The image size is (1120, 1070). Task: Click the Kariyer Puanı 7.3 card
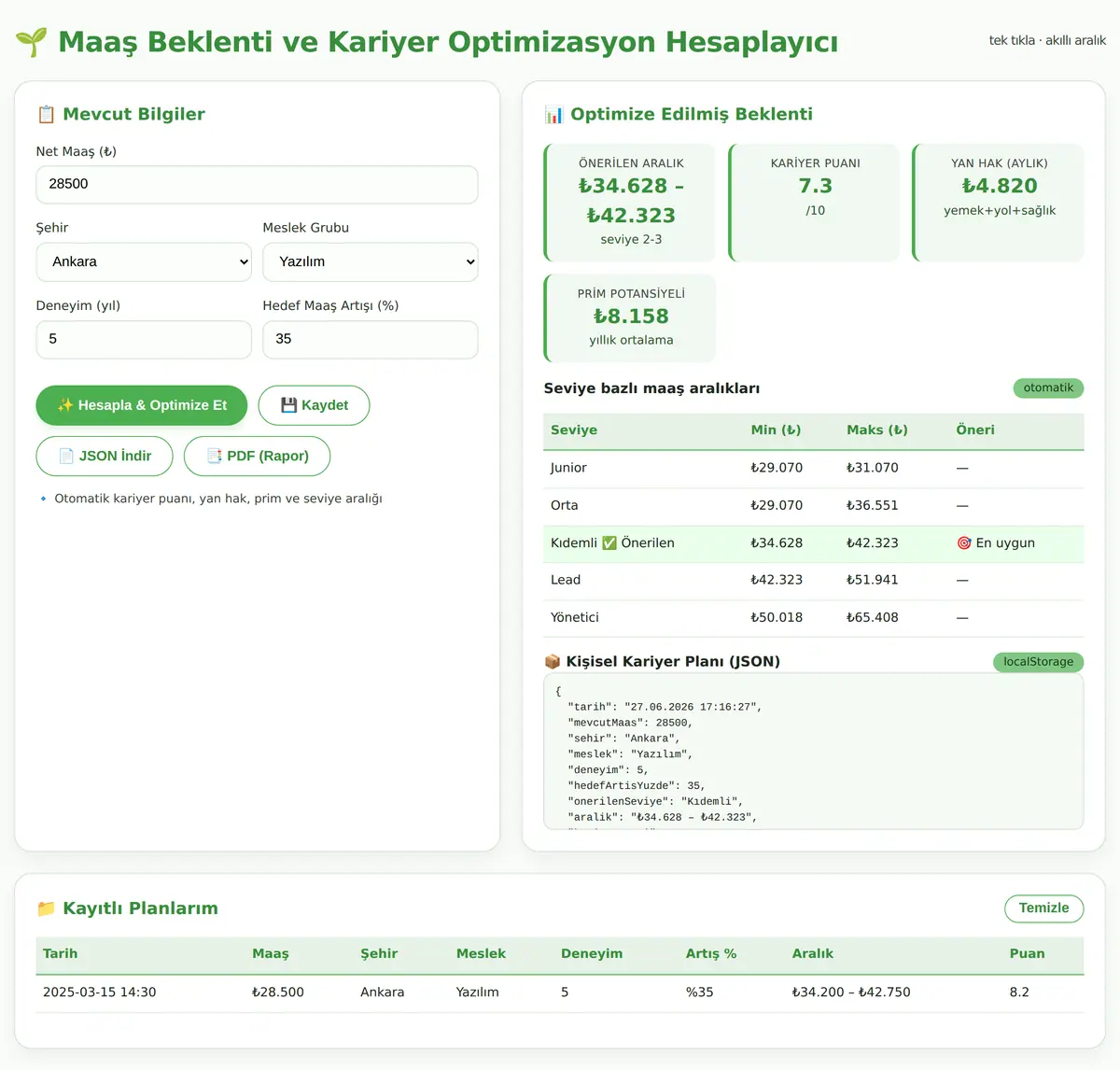tap(814, 203)
